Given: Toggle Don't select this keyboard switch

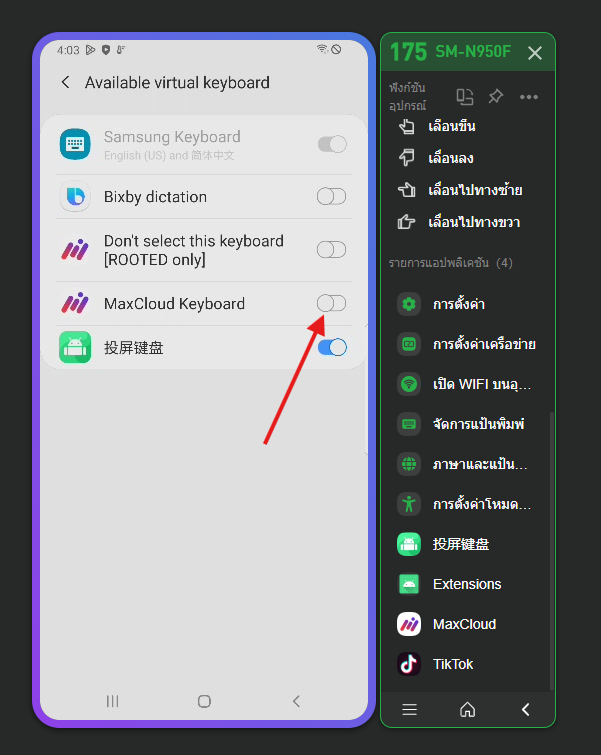Looking at the screenshot, I should pyautogui.click(x=331, y=249).
